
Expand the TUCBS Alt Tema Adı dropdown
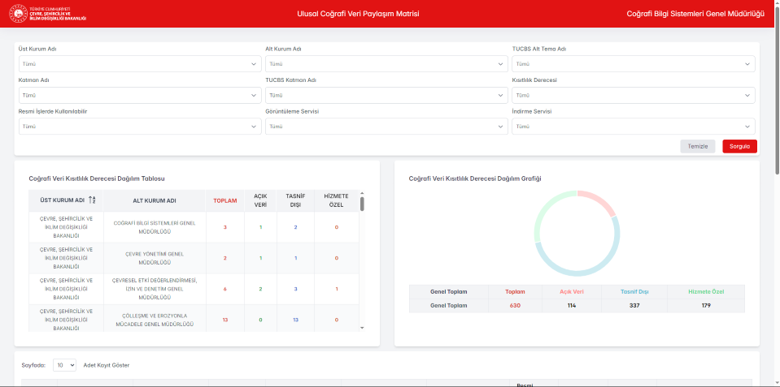click(633, 64)
